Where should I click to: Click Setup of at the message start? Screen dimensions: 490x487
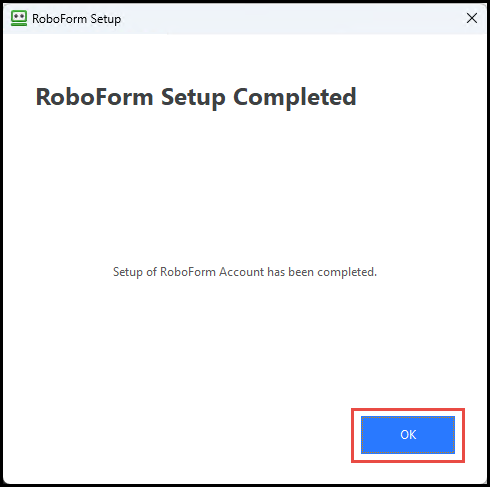click(x=135, y=272)
